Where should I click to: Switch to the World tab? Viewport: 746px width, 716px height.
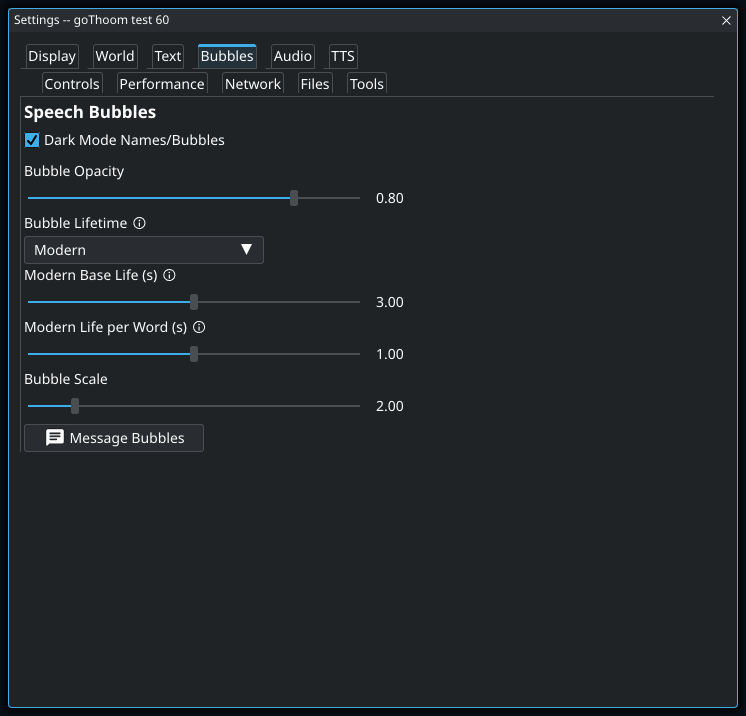[x=115, y=56]
